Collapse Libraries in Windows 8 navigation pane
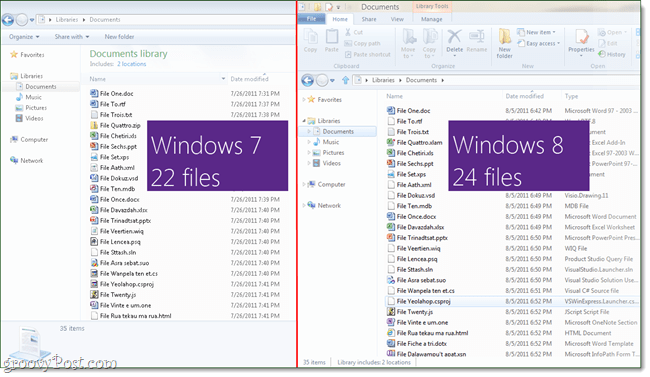The image size is (650, 377). [303, 121]
